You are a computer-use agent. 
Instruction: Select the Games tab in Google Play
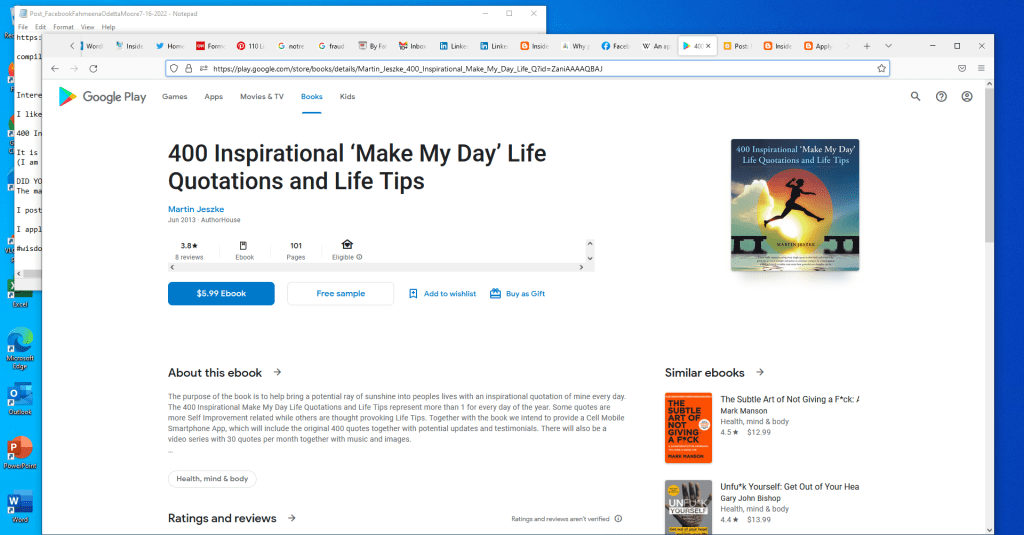point(175,97)
